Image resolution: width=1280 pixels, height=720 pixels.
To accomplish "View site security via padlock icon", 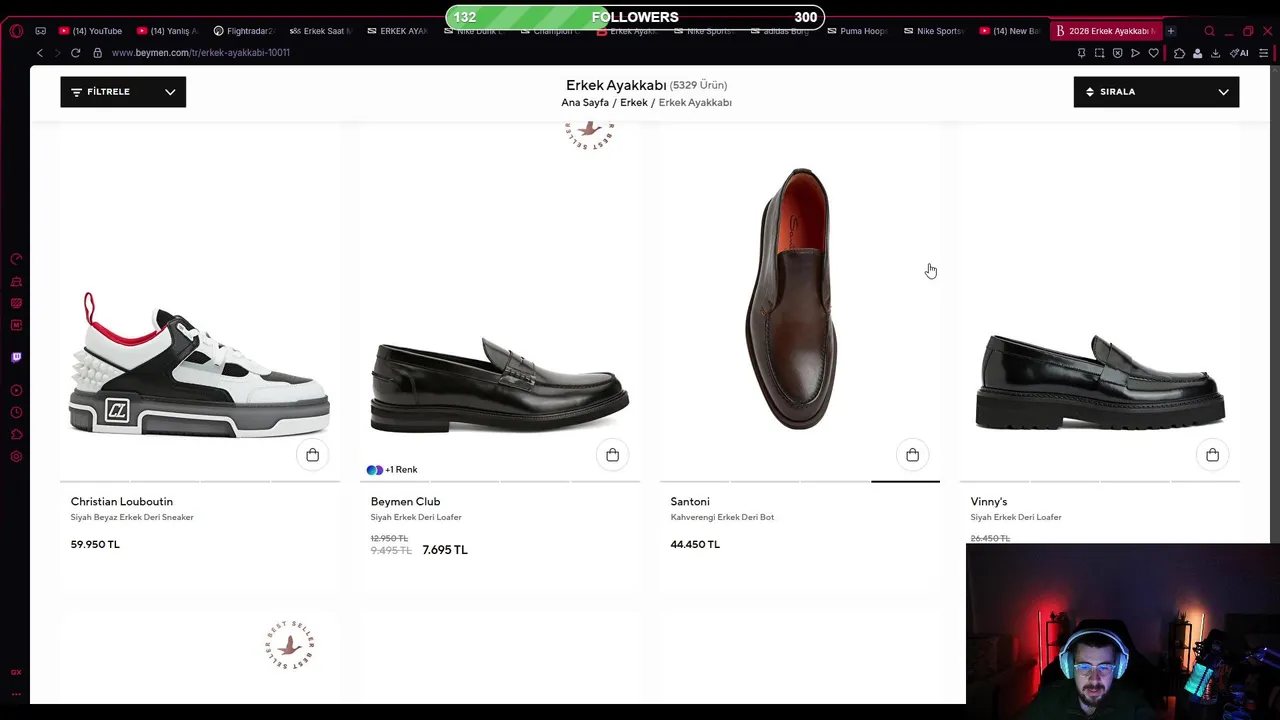I will tap(97, 53).
